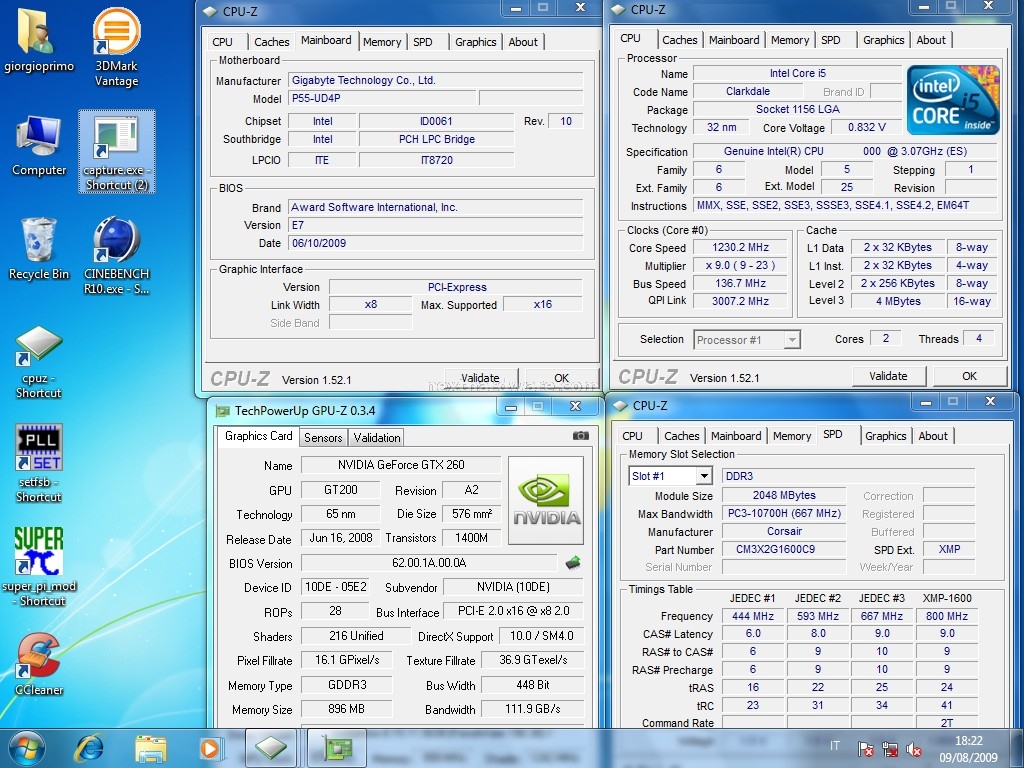Viewport: 1024px width, 768px height.
Task: Open the Validation tab in GPU-Z
Action: coord(377,438)
